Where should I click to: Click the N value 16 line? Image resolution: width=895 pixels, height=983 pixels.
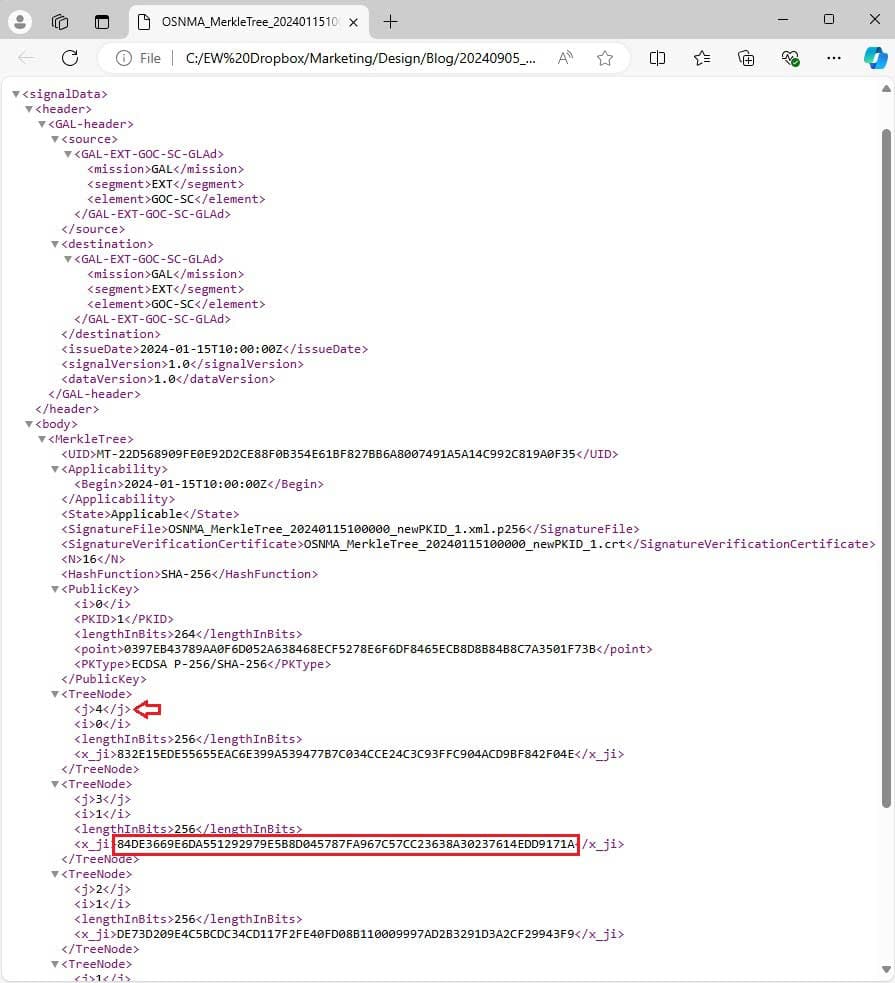tap(93, 559)
